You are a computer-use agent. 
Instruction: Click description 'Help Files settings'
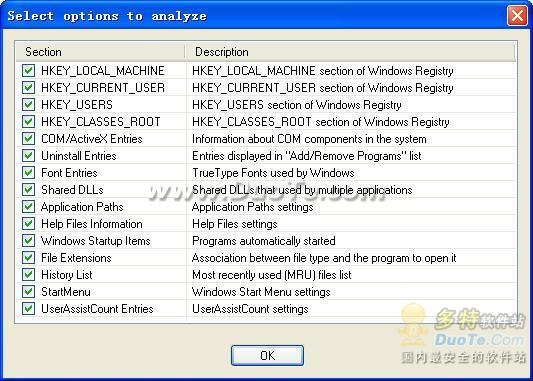point(235,224)
